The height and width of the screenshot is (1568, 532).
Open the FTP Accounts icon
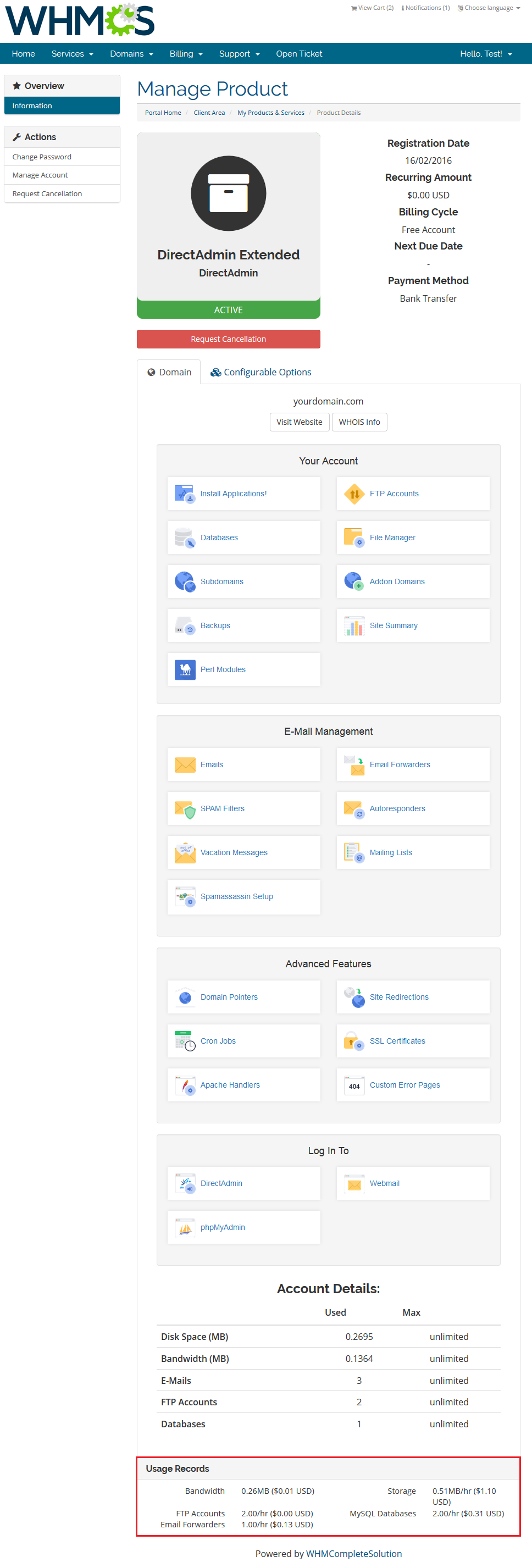point(353,493)
